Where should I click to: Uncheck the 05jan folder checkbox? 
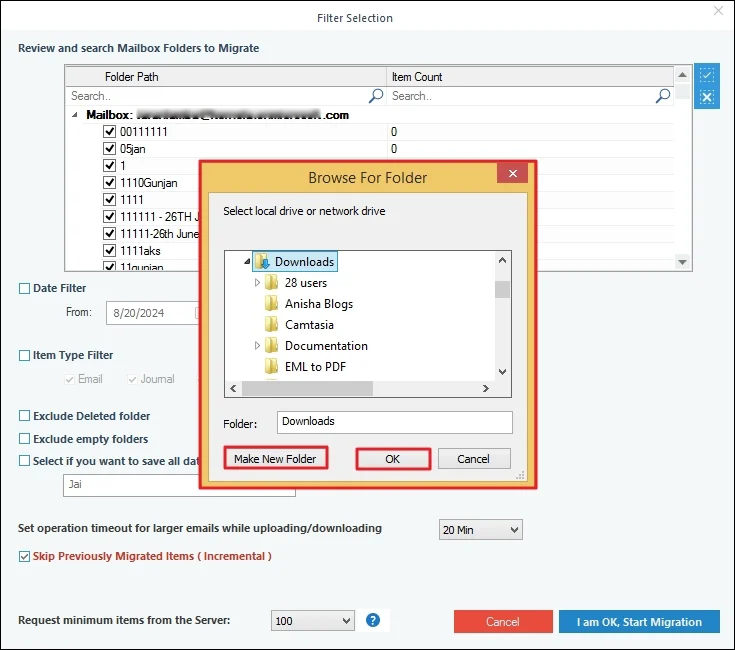coord(109,149)
